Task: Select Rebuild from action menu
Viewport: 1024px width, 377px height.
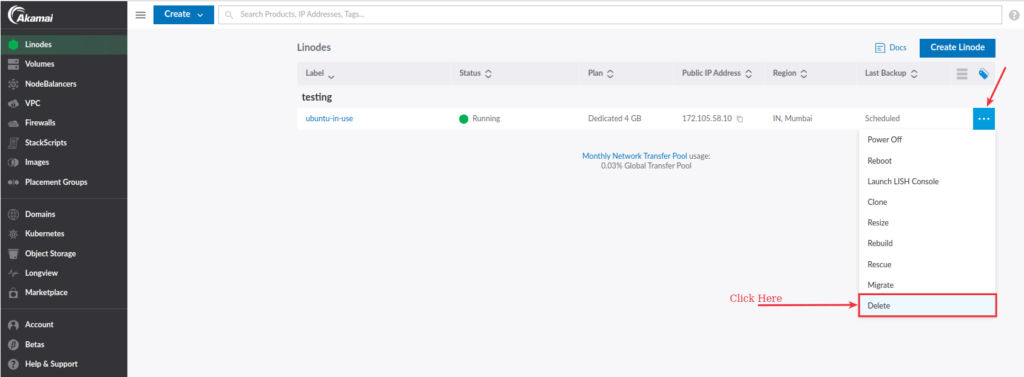Action: [x=927, y=244]
